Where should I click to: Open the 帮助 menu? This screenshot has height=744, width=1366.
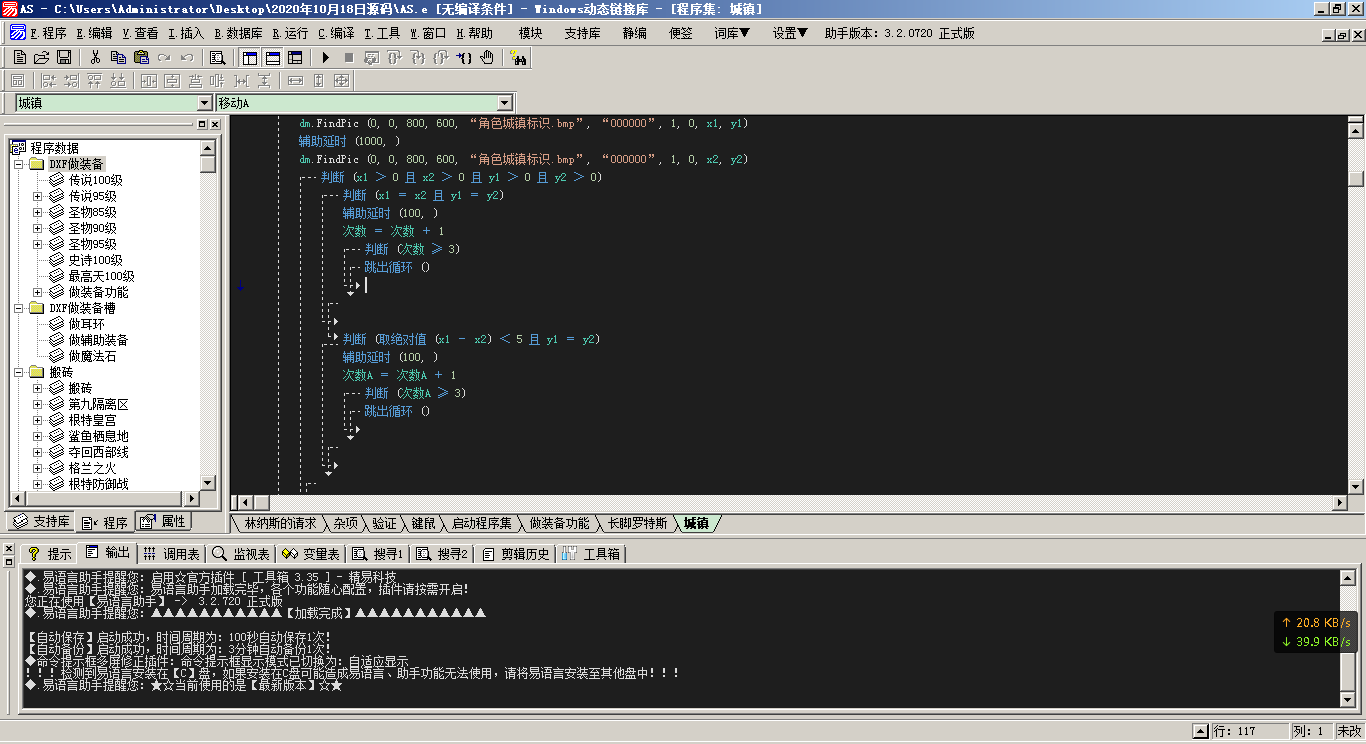coord(475,33)
